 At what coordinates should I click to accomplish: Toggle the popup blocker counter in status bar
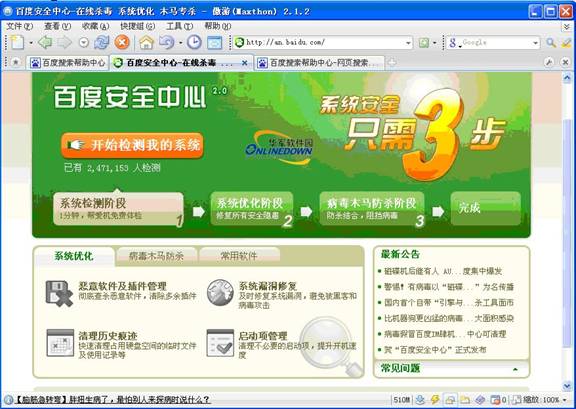498,399
